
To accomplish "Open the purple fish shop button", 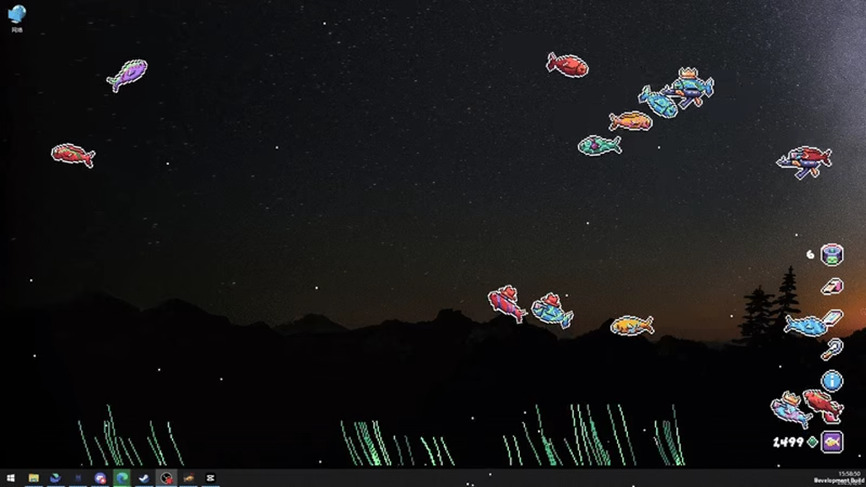I will (x=832, y=441).
